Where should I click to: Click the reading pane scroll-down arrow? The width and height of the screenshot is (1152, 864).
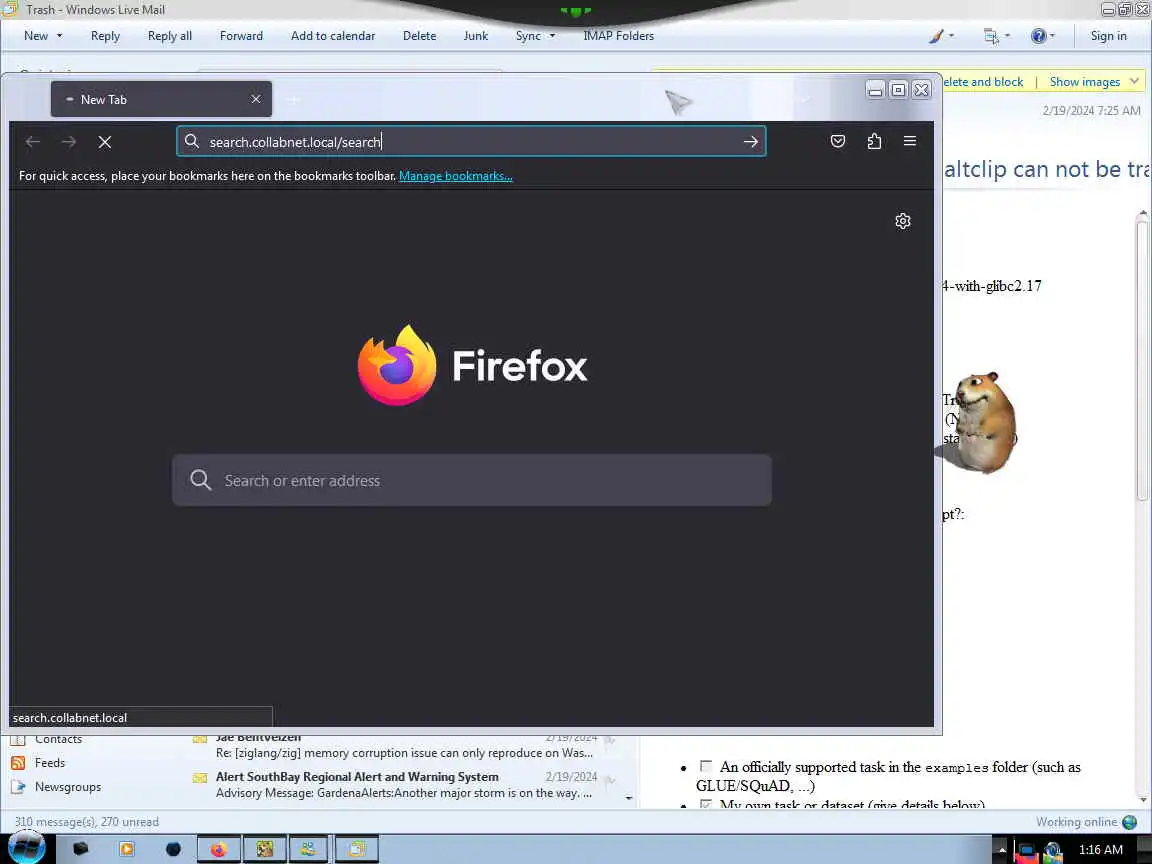point(1142,799)
